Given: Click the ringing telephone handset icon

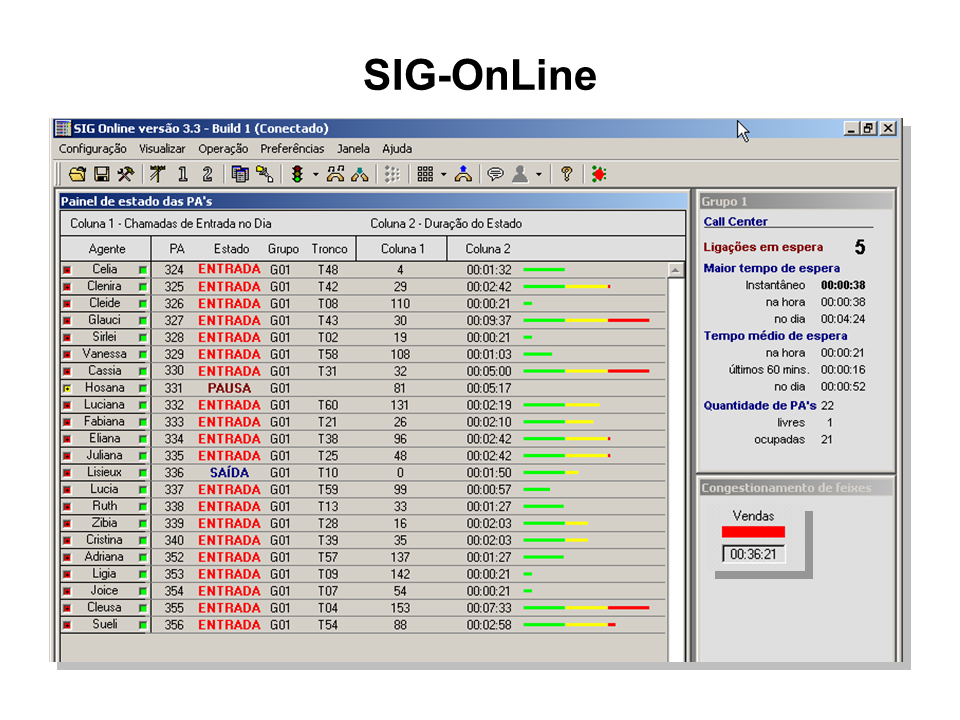Looking at the screenshot, I should point(335,174).
